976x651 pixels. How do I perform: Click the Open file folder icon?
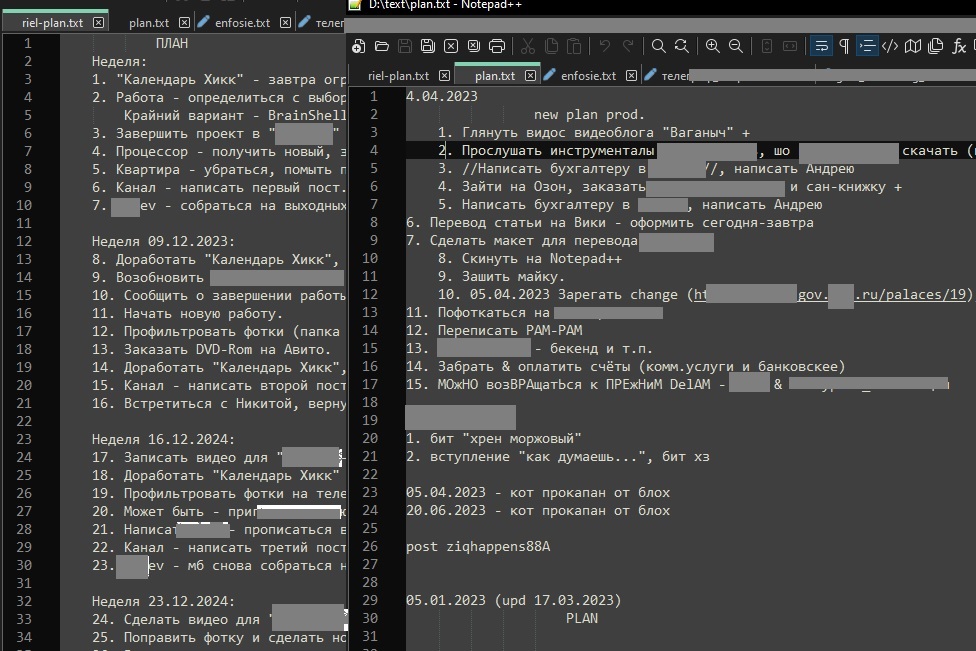382,46
